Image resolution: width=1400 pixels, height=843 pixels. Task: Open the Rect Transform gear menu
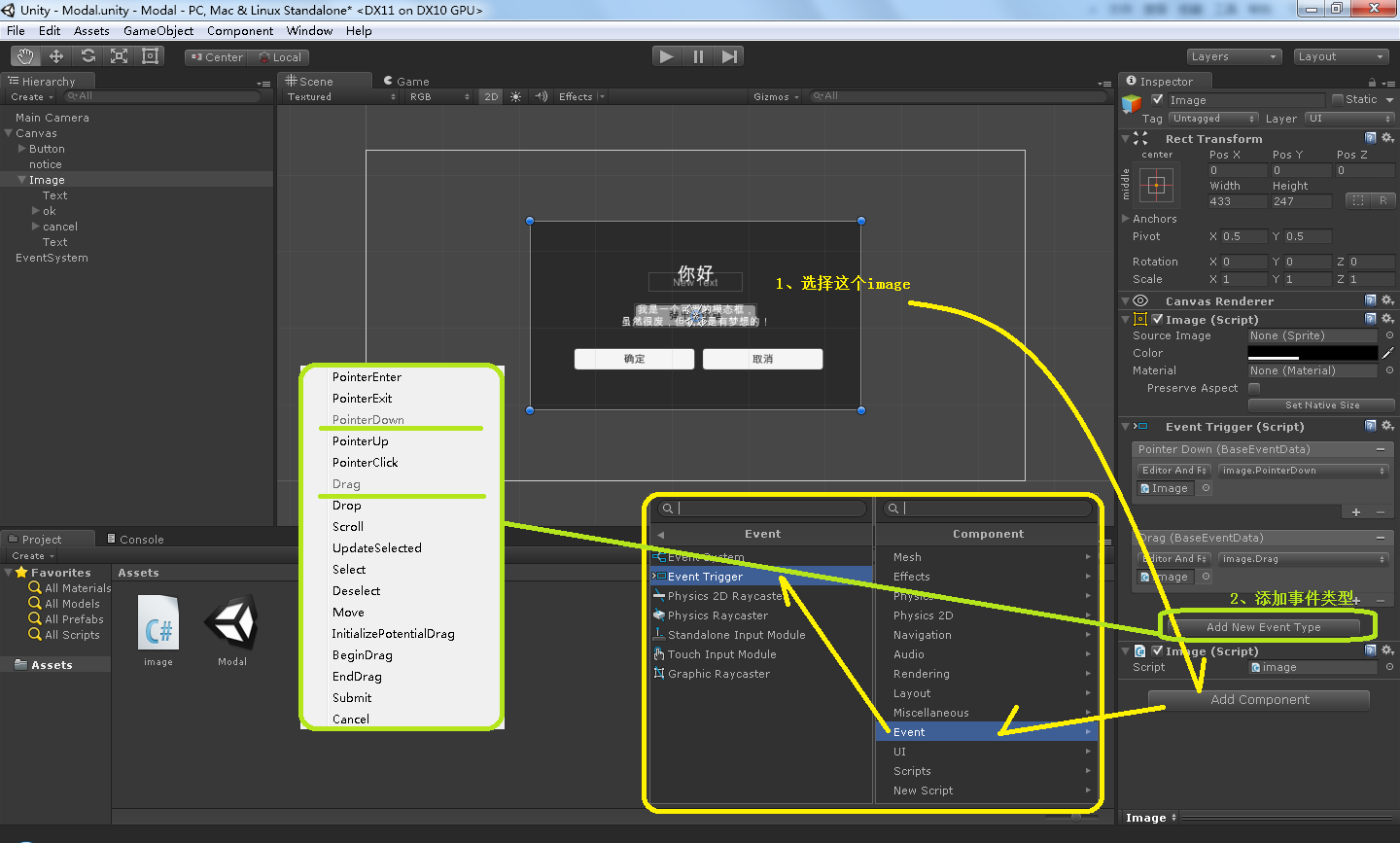pos(1387,138)
